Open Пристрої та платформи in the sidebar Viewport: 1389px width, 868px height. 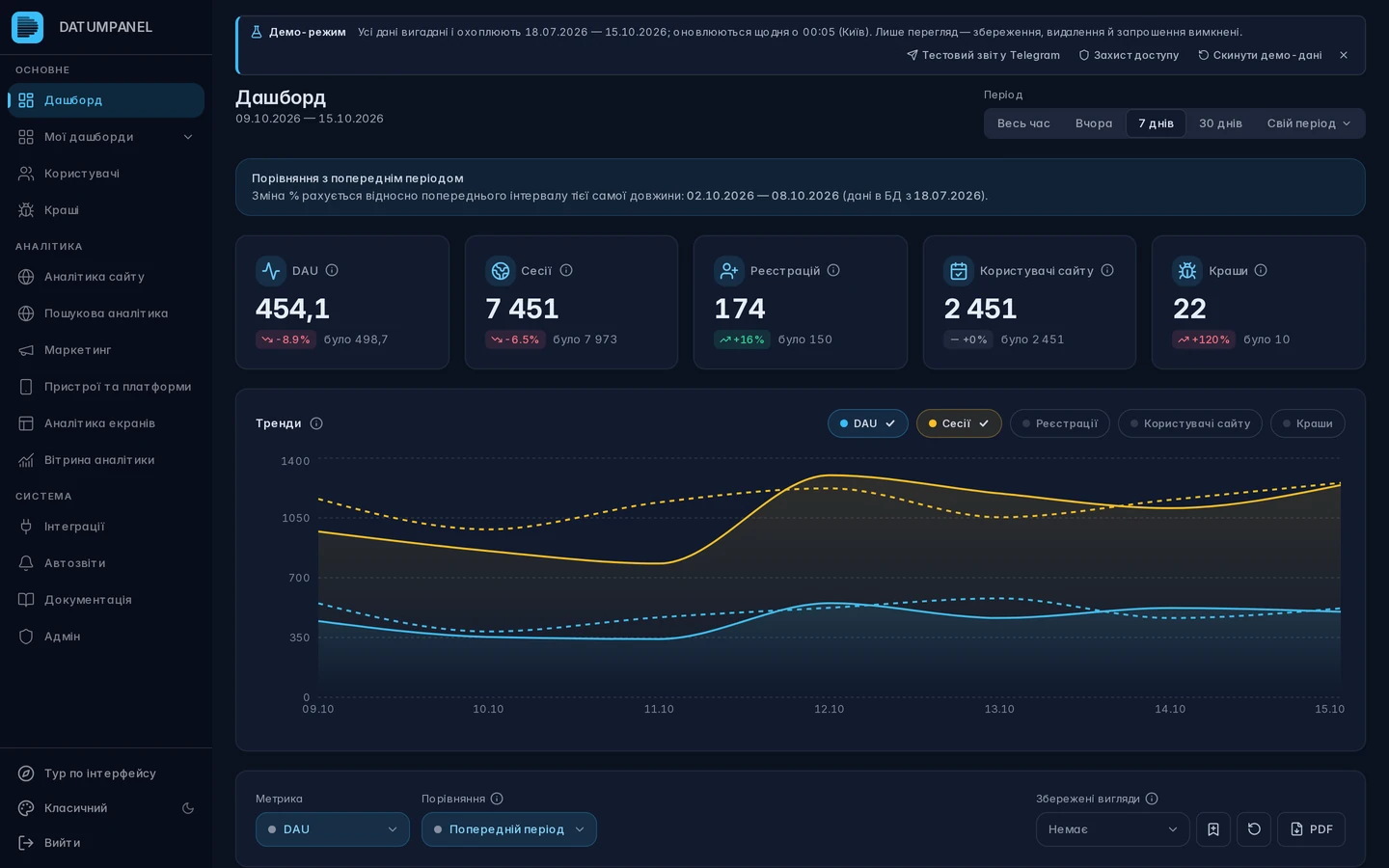click(106, 387)
